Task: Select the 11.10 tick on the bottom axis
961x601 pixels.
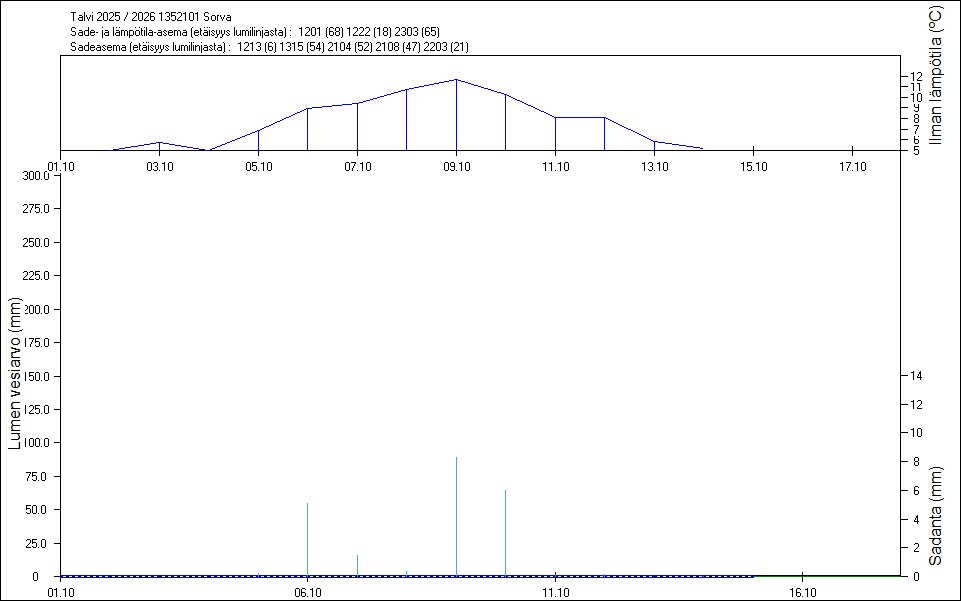Action: (x=555, y=592)
